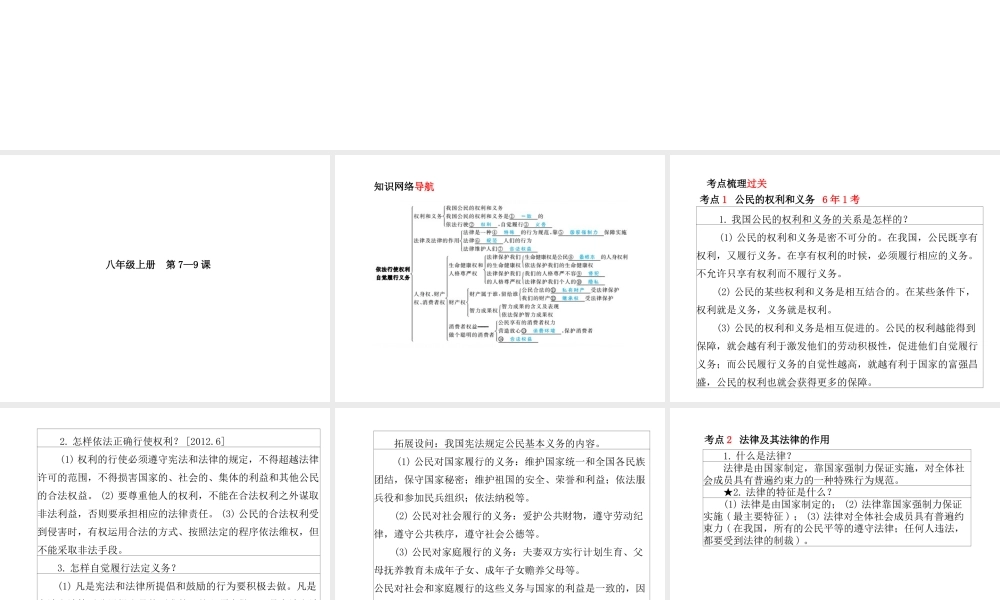The width and height of the screenshot is (1000, 600).
Task: Click the '权利和义务' branch in the mind map
Action: [x=428, y=216]
